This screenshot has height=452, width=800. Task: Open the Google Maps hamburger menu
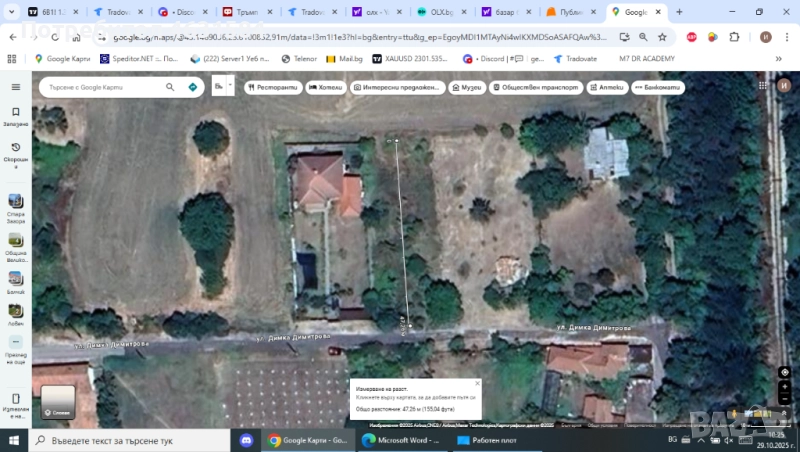pos(15,87)
